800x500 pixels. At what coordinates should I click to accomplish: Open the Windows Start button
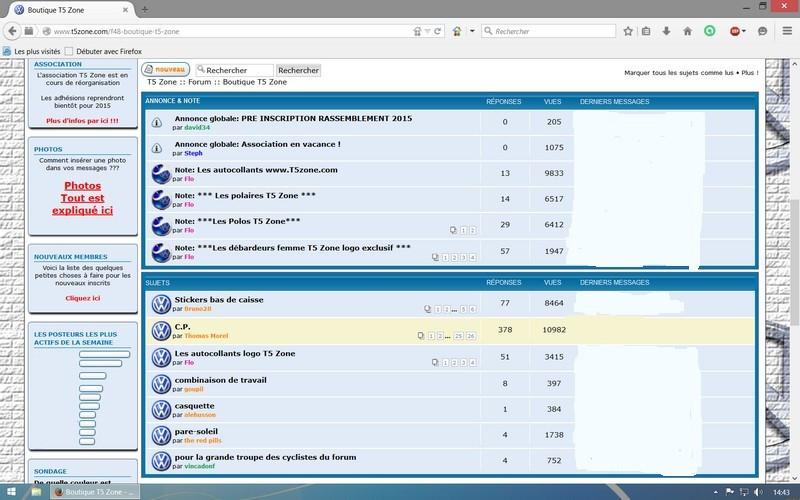click(x=10, y=492)
